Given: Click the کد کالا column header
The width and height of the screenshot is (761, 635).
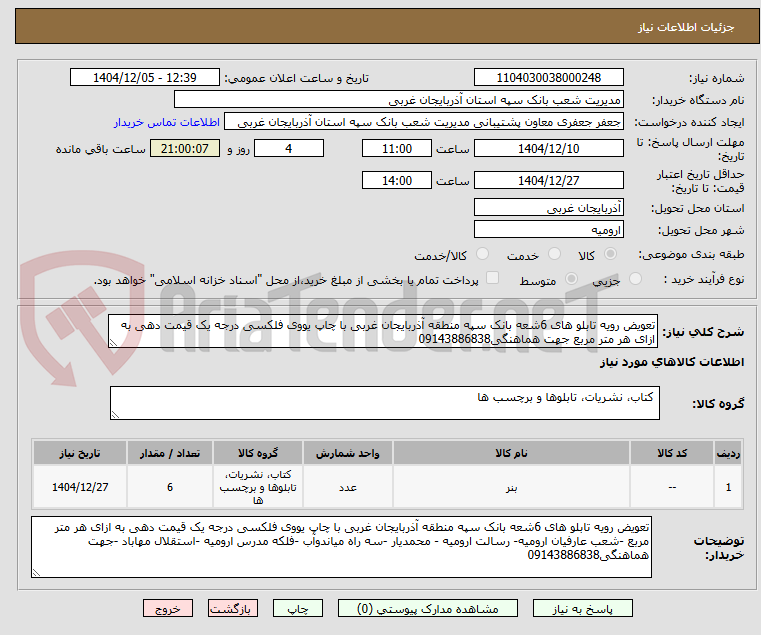Looking at the screenshot, I should (672, 453).
